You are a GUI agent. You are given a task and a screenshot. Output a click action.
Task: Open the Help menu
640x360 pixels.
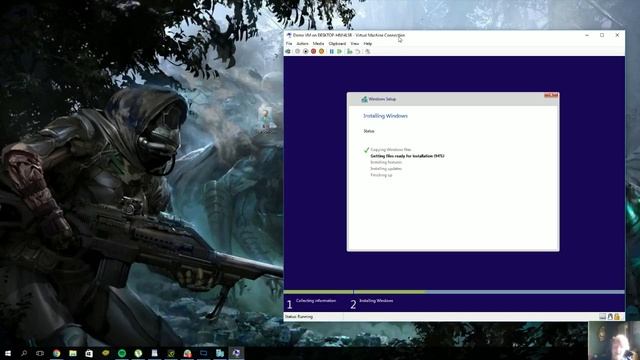[x=368, y=44]
